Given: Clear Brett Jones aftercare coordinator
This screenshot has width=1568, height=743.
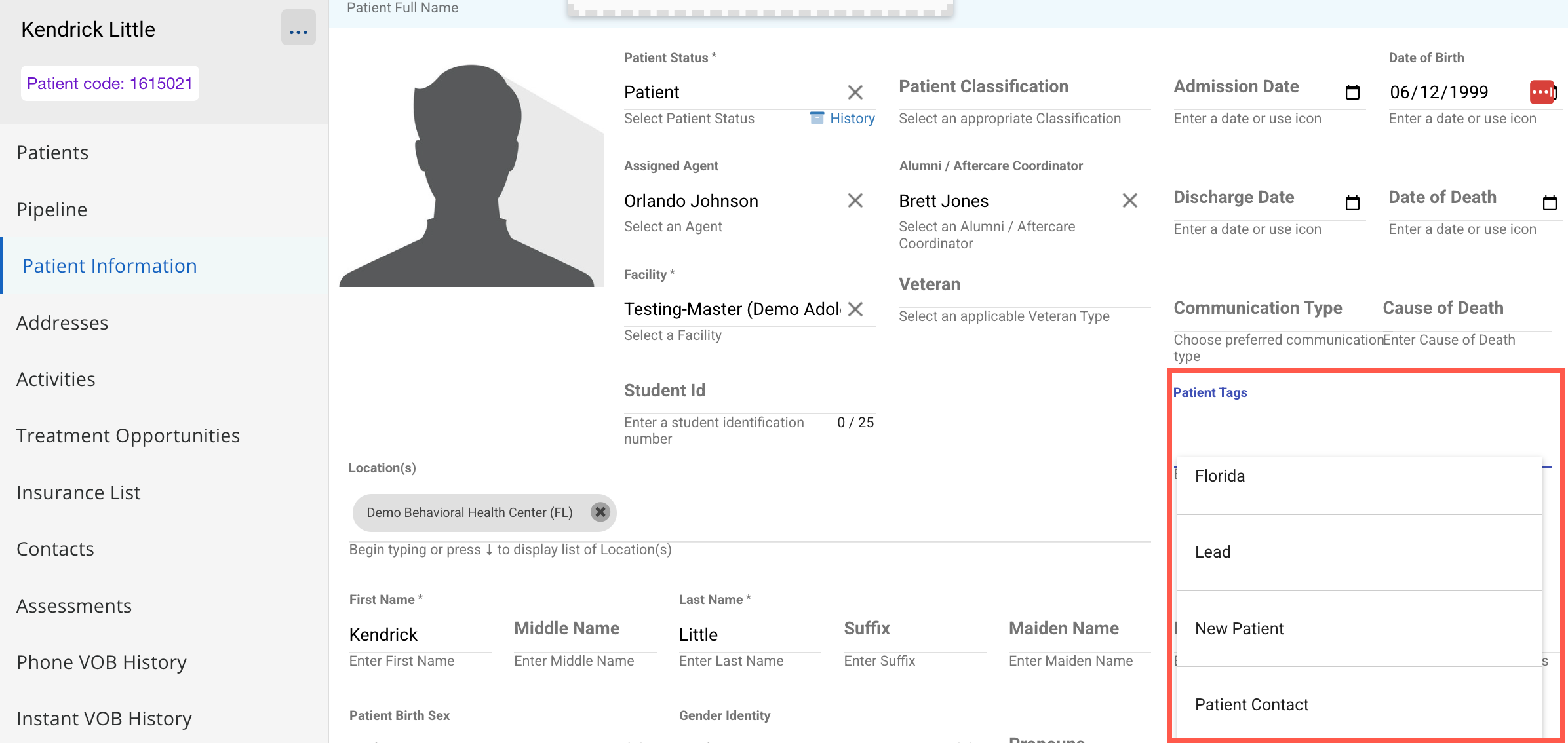Looking at the screenshot, I should [1129, 200].
